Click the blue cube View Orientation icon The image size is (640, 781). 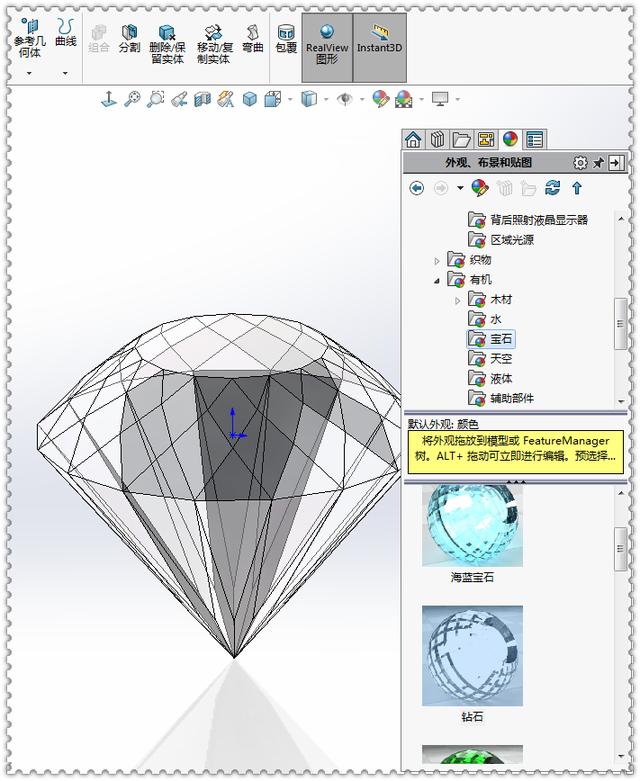pos(250,99)
